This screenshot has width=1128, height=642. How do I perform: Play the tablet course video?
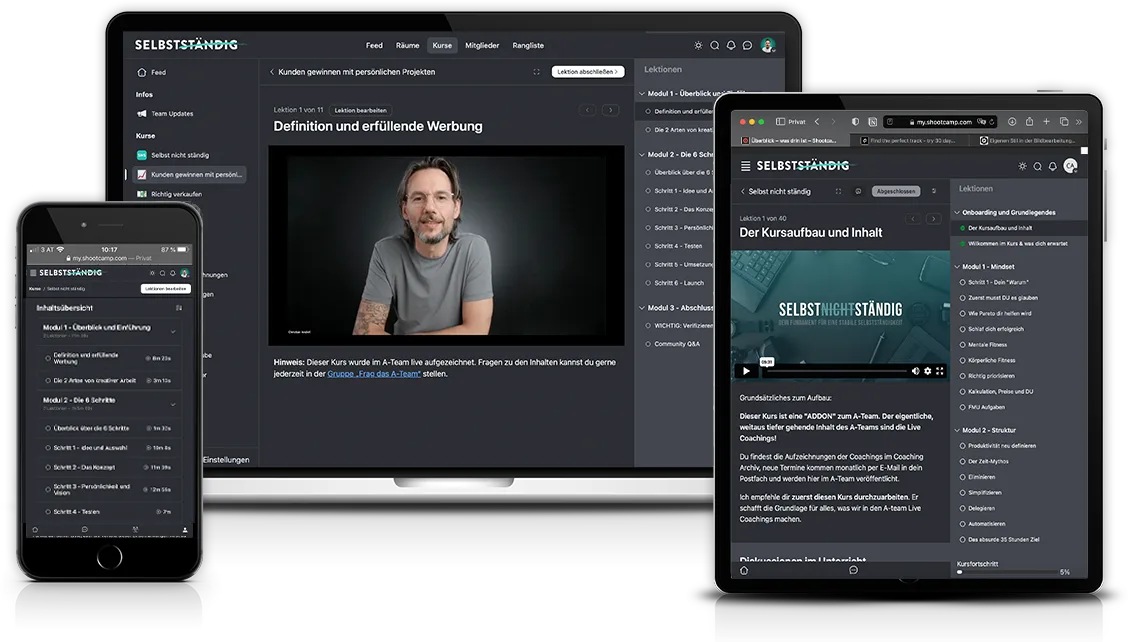(746, 371)
